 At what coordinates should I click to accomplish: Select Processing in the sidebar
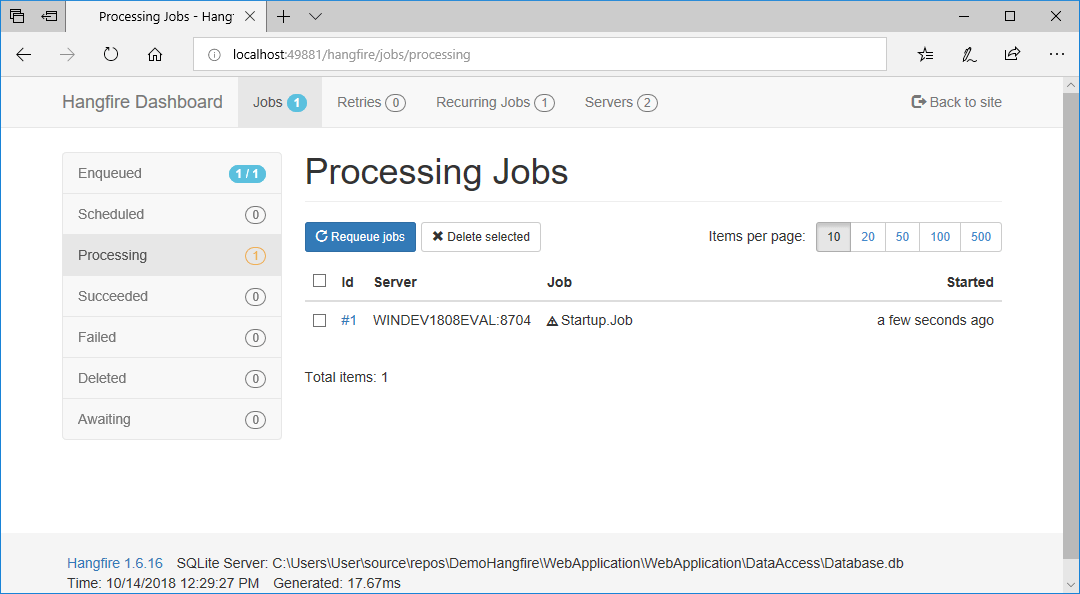pos(172,255)
